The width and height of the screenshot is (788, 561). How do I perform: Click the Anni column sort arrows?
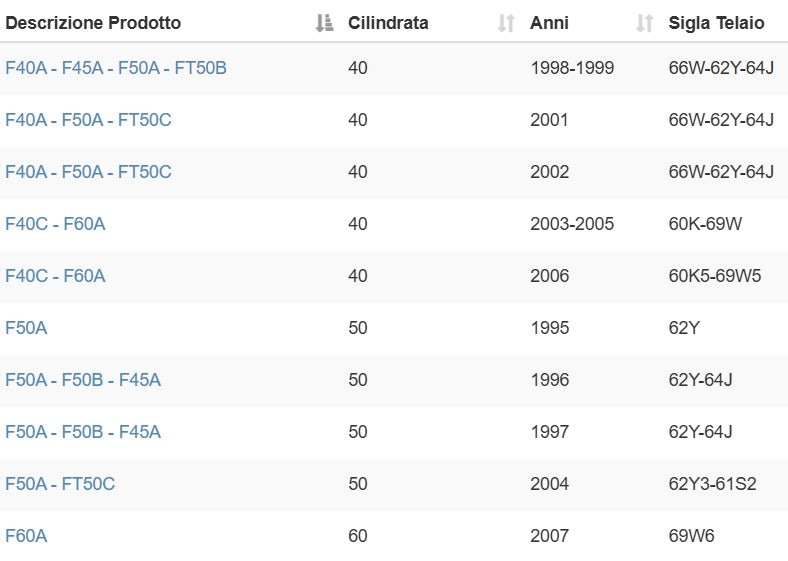click(x=645, y=23)
